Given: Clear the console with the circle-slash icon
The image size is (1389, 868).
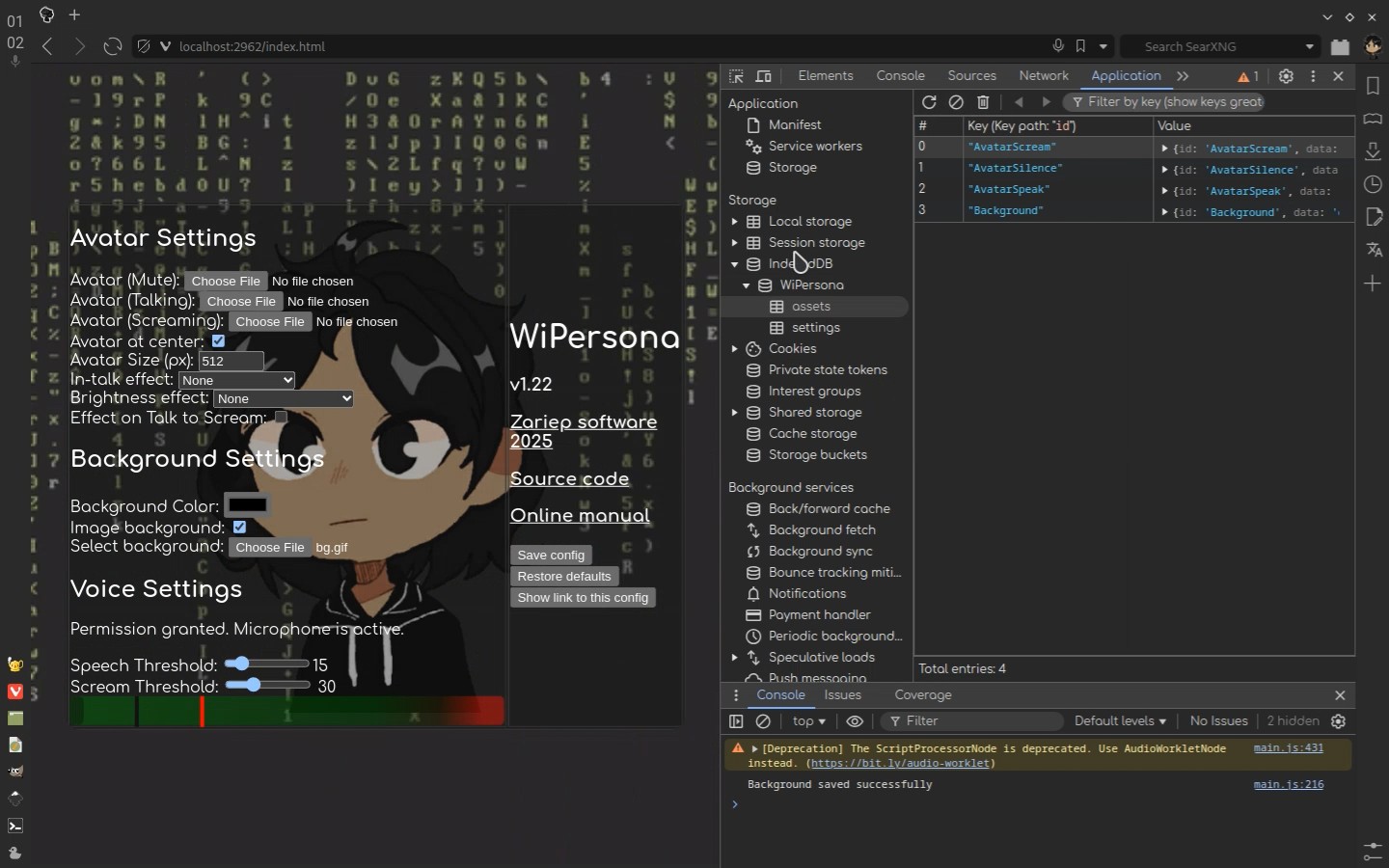Looking at the screenshot, I should click(x=763, y=721).
